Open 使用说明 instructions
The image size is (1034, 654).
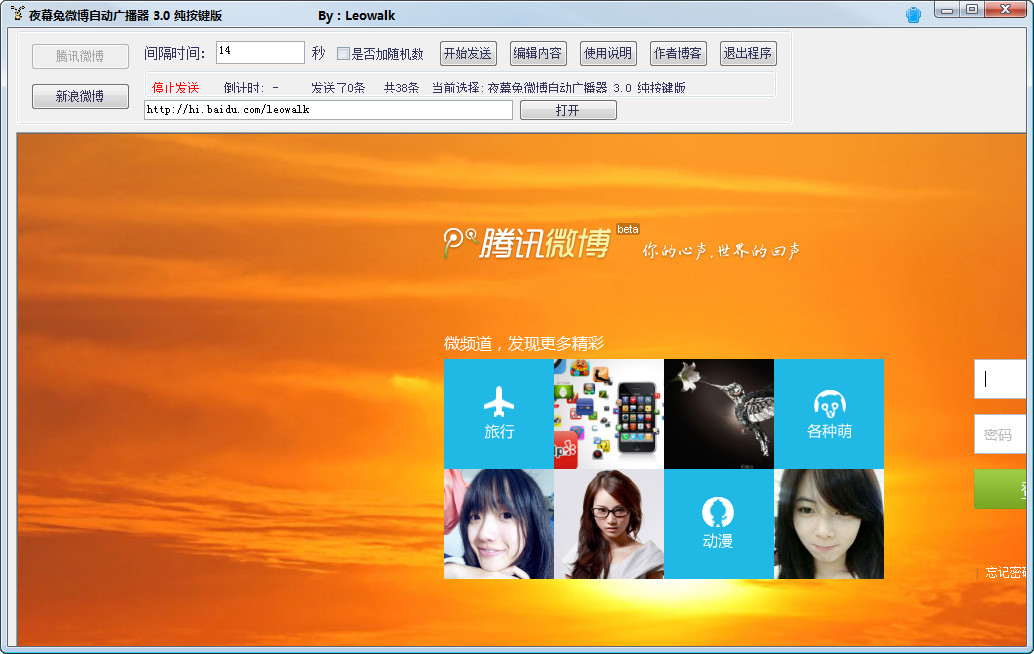coord(608,53)
